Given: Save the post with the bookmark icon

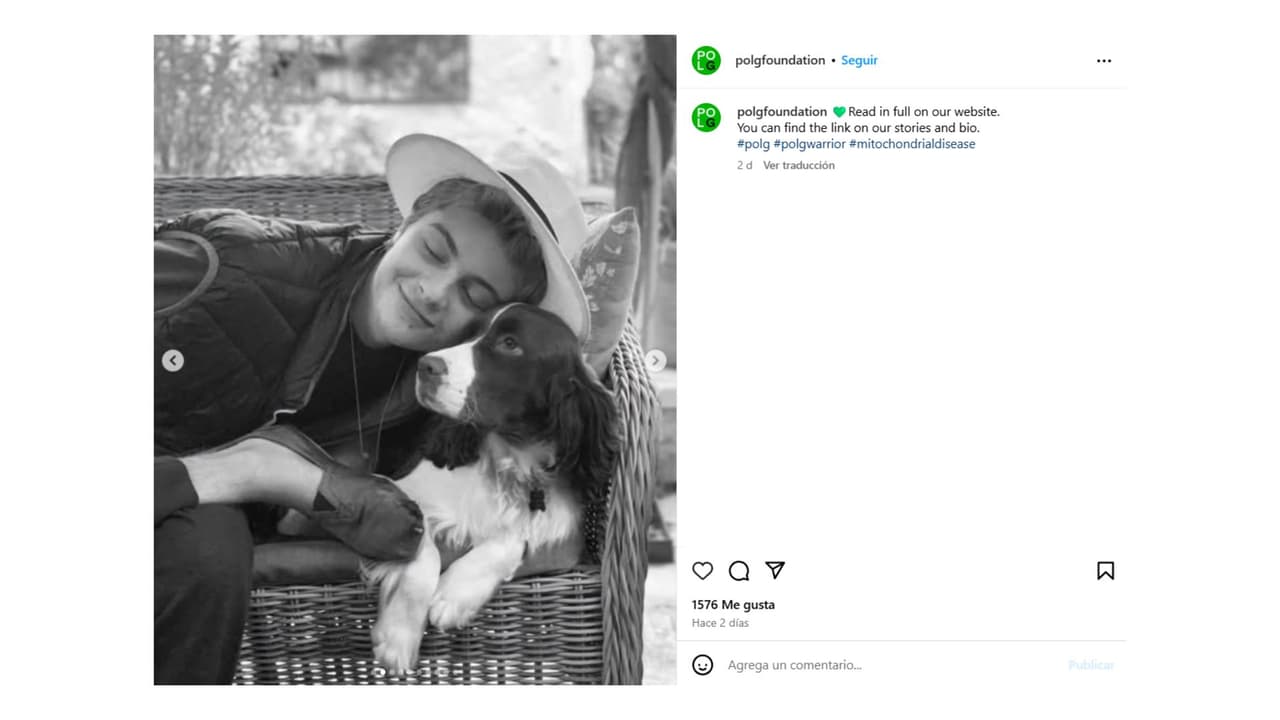Looking at the screenshot, I should 1105,571.
